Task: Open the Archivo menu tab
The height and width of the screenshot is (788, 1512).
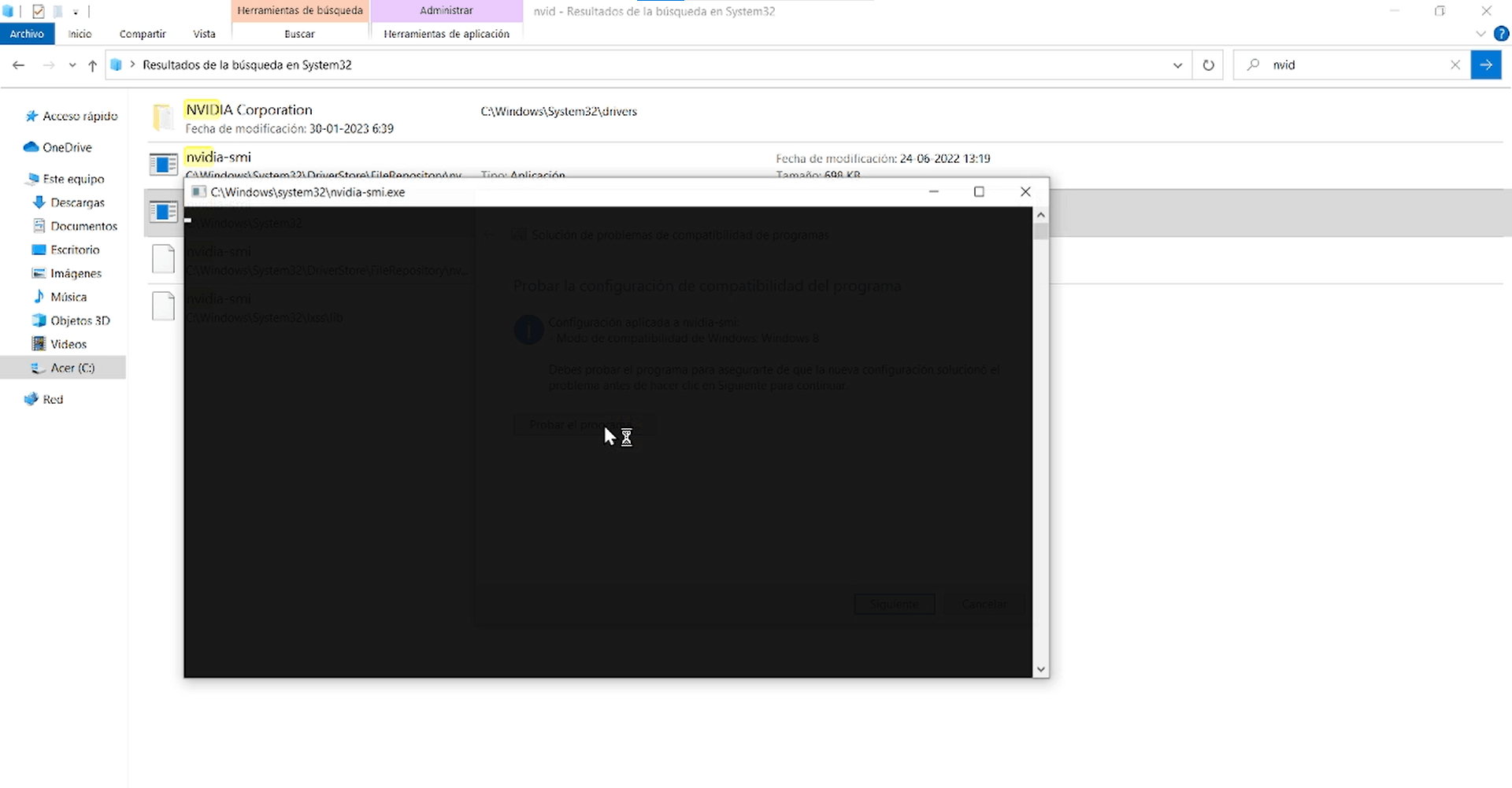Action: click(x=27, y=34)
